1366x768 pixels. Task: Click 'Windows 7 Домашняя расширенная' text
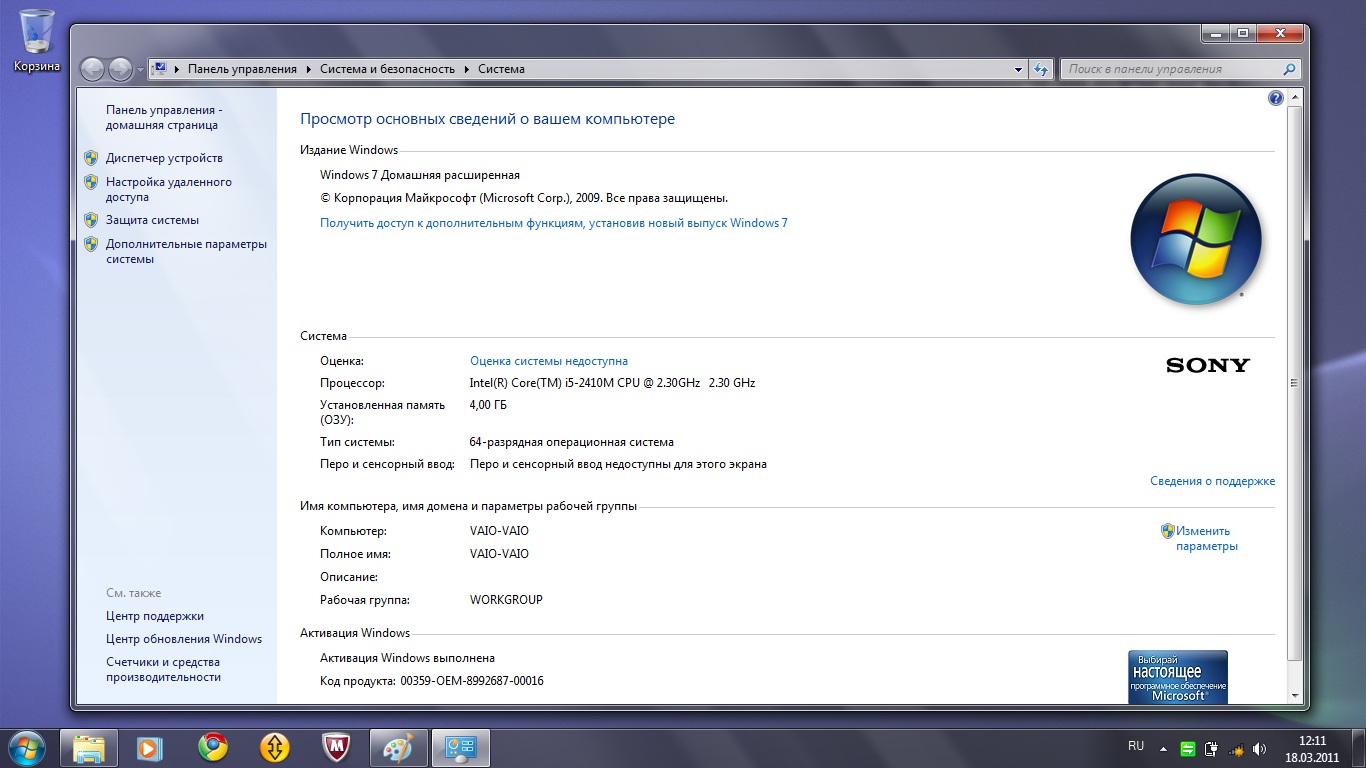click(420, 175)
